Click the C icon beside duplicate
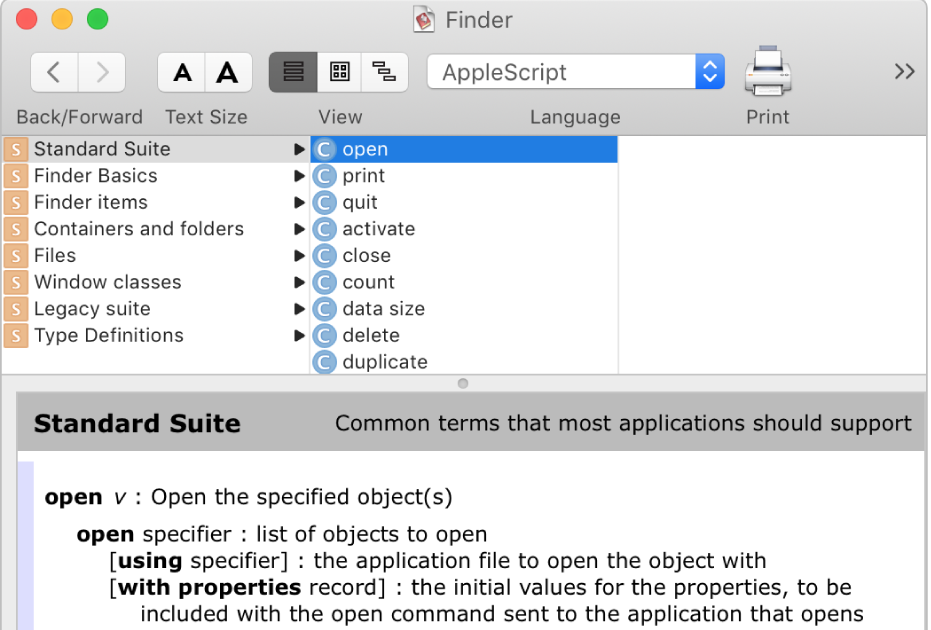 pyautogui.click(x=325, y=362)
